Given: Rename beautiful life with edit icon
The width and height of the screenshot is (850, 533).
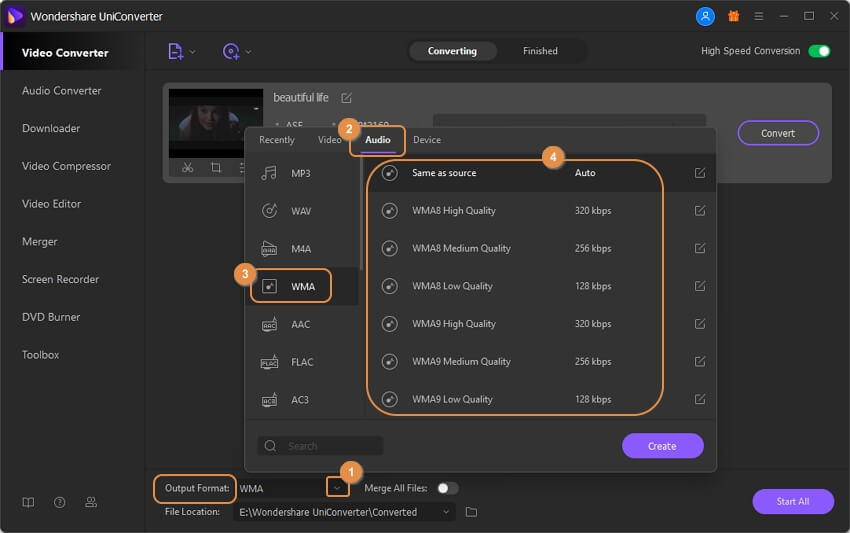Looking at the screenshot, I should point(346,98).
